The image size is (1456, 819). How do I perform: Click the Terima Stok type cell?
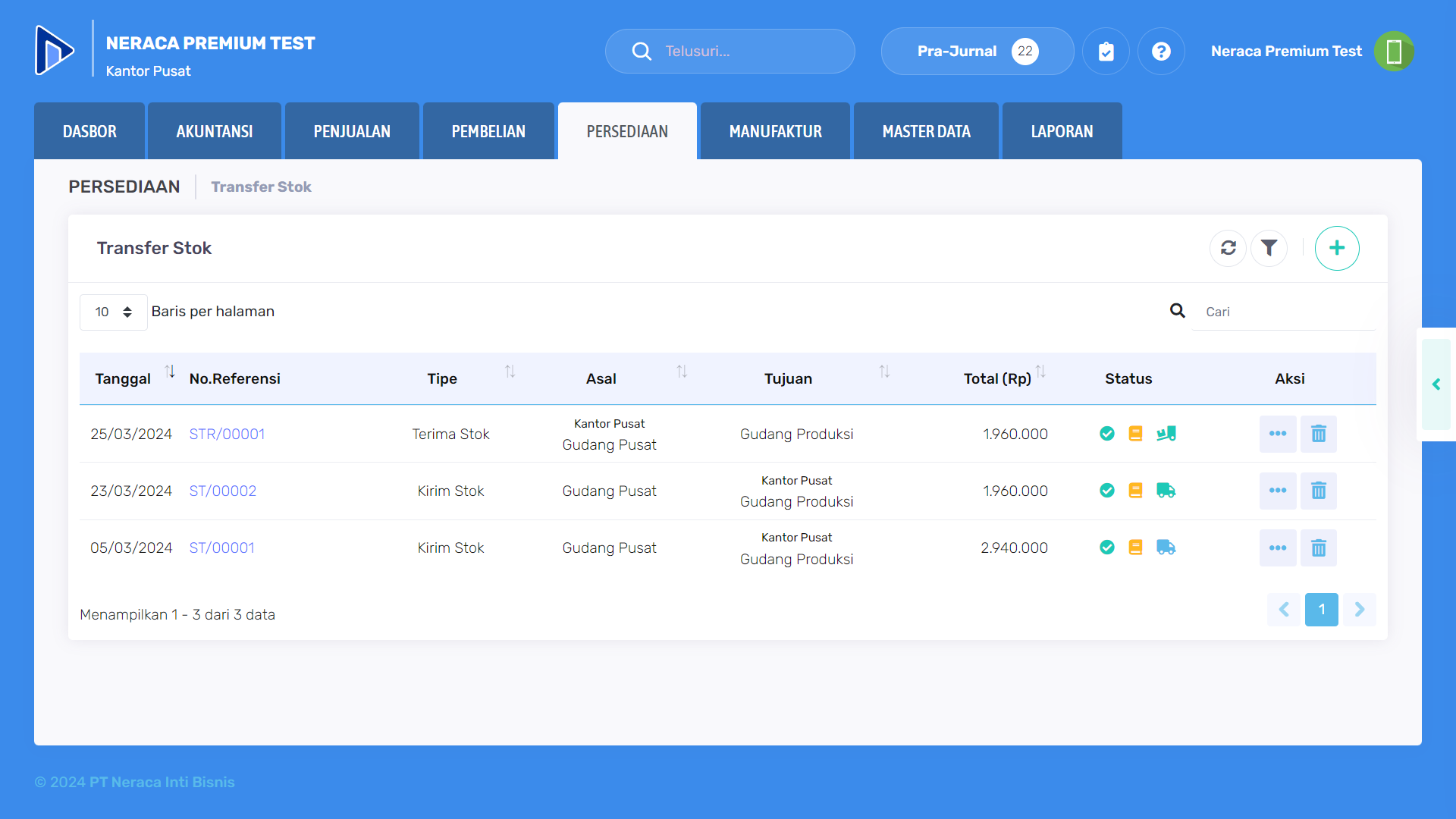(450, 434)
